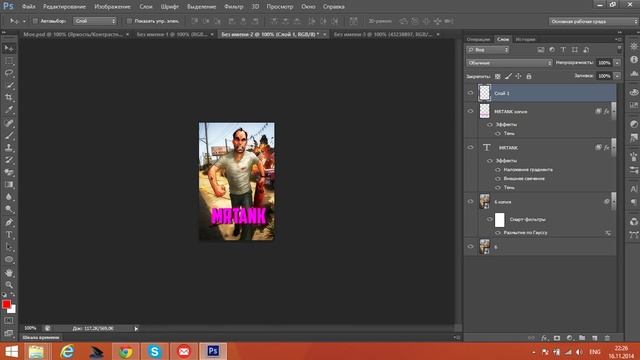Open the Файл menu
640x360 pixels.
tap(29, 7)
